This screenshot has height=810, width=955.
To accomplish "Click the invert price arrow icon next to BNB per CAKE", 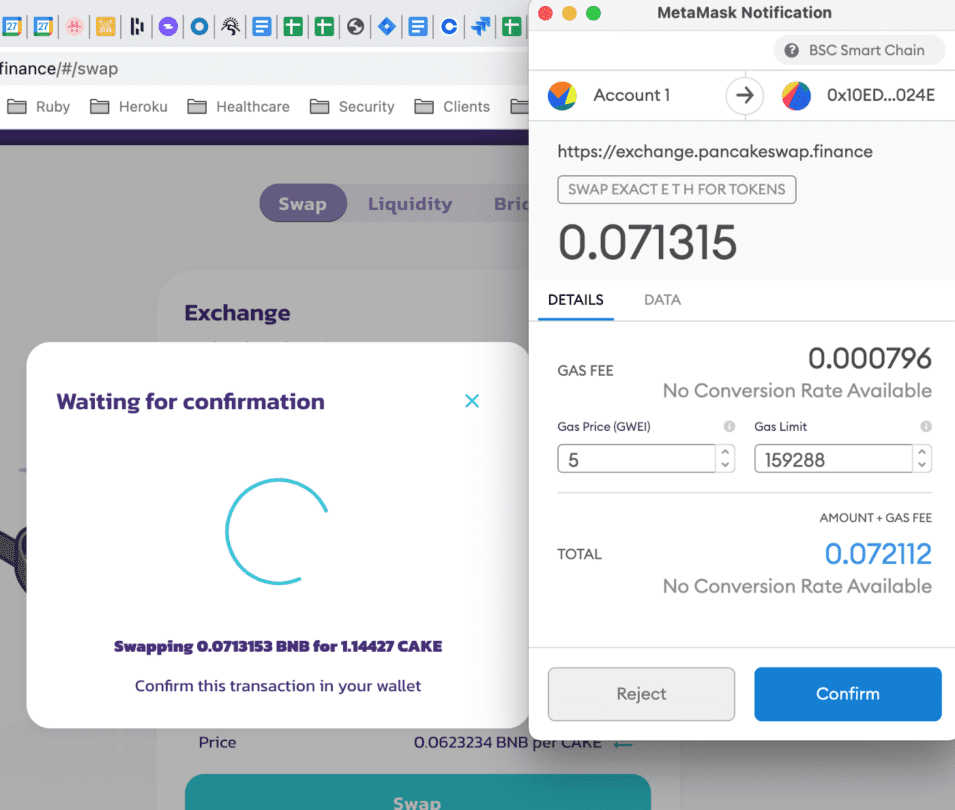I will click(x=622, y=744).
